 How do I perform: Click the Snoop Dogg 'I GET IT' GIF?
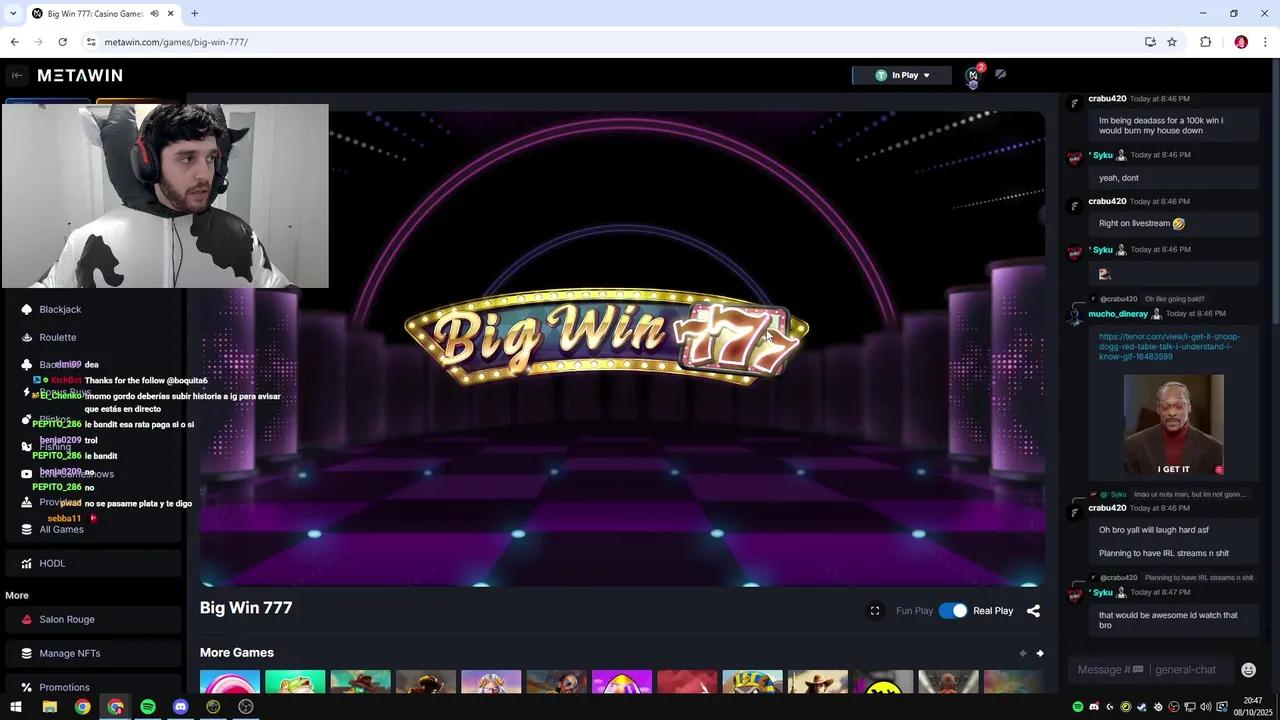1174,425
